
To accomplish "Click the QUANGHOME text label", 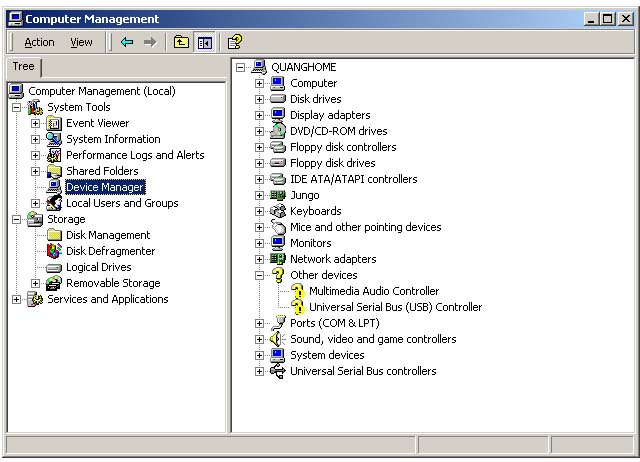I will [x=304, y=67].
